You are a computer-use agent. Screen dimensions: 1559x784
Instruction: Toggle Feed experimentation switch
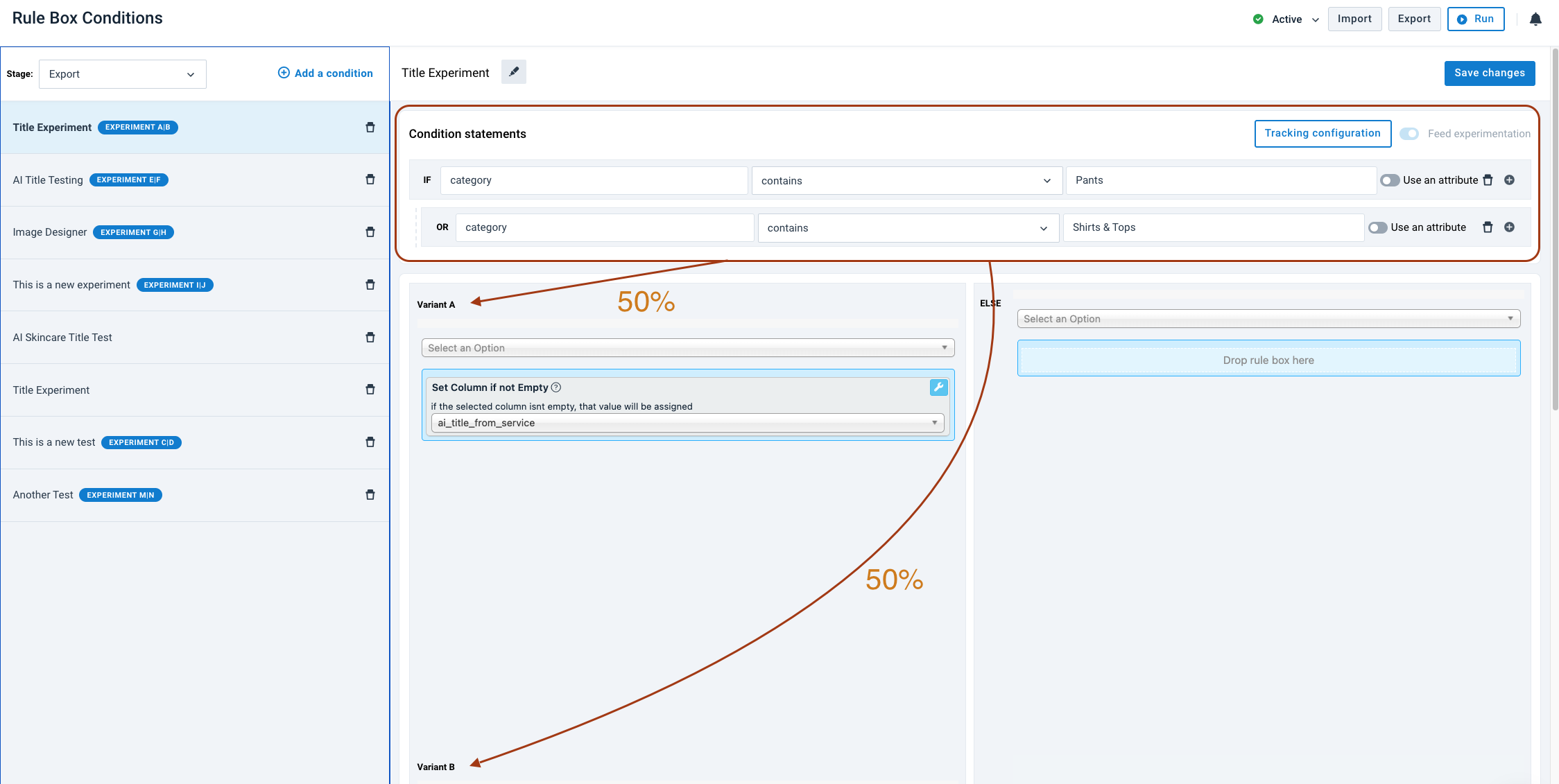coord(1409,134)
